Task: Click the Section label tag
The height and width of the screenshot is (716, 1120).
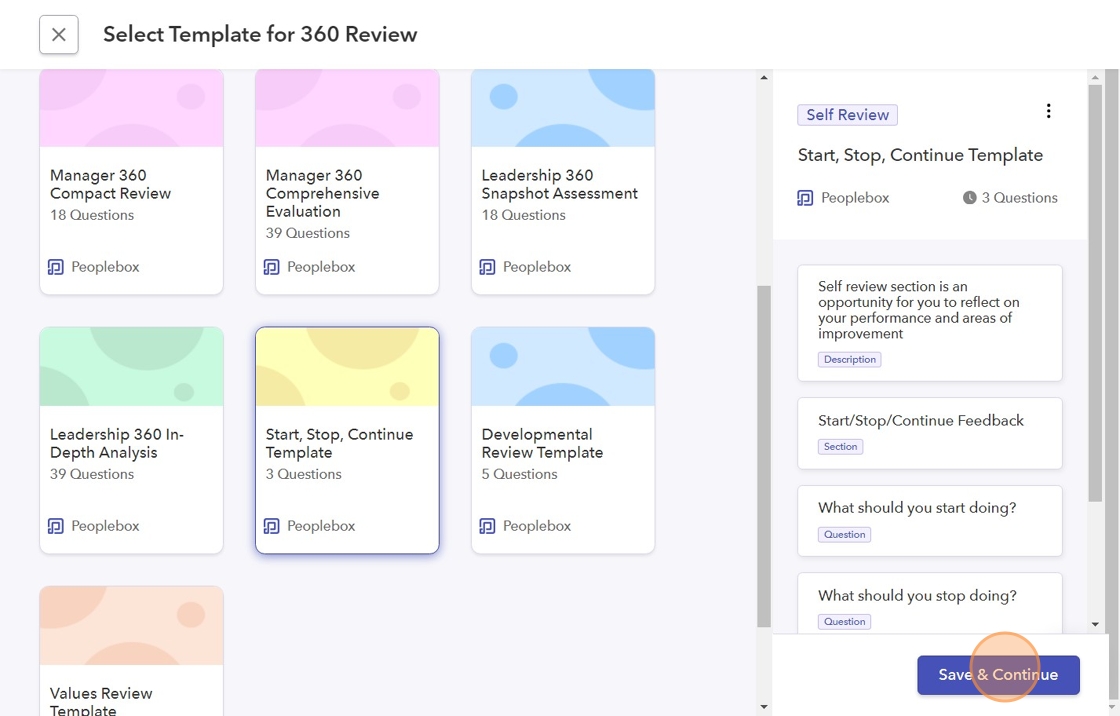Action: (840, 447)
